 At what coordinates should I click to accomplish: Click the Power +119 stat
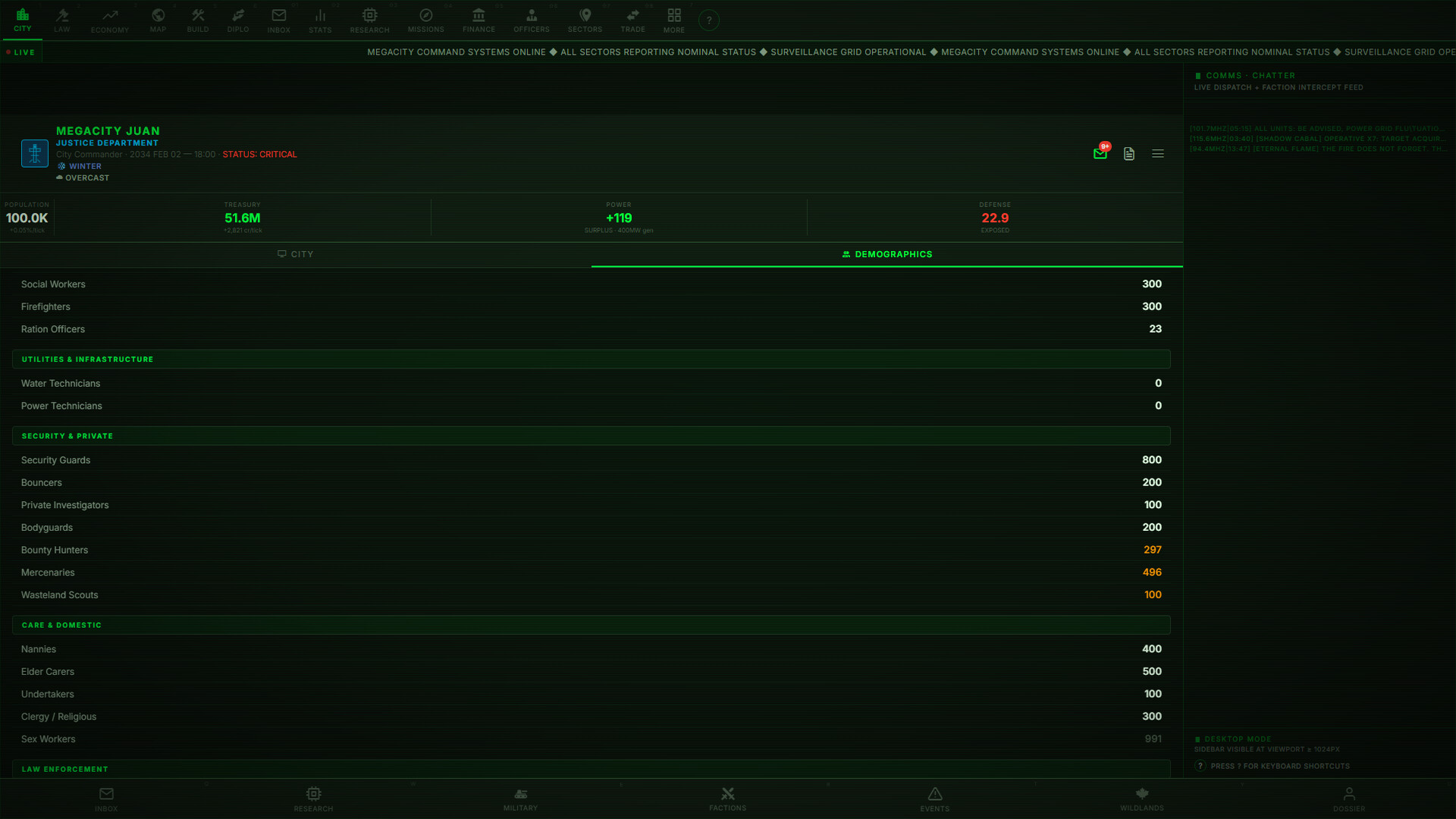pyautogui.click(x=619, y=218)
